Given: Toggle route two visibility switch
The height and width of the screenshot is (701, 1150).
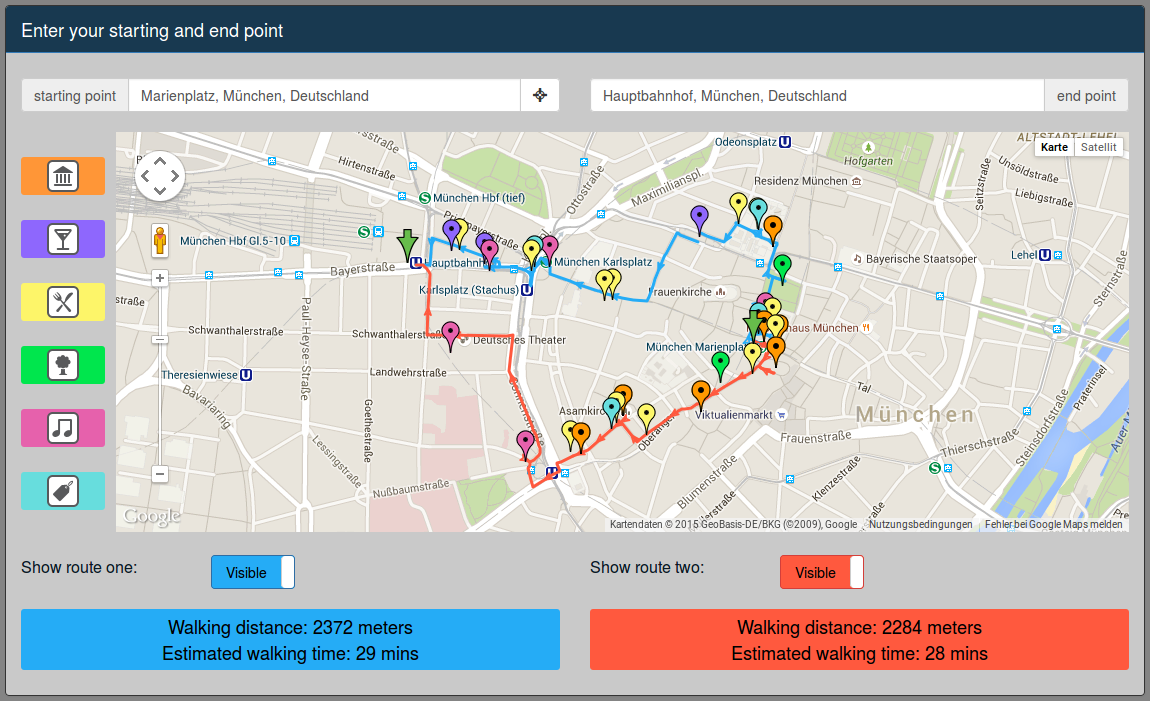Looking at the screenshot, I should 821,572.
